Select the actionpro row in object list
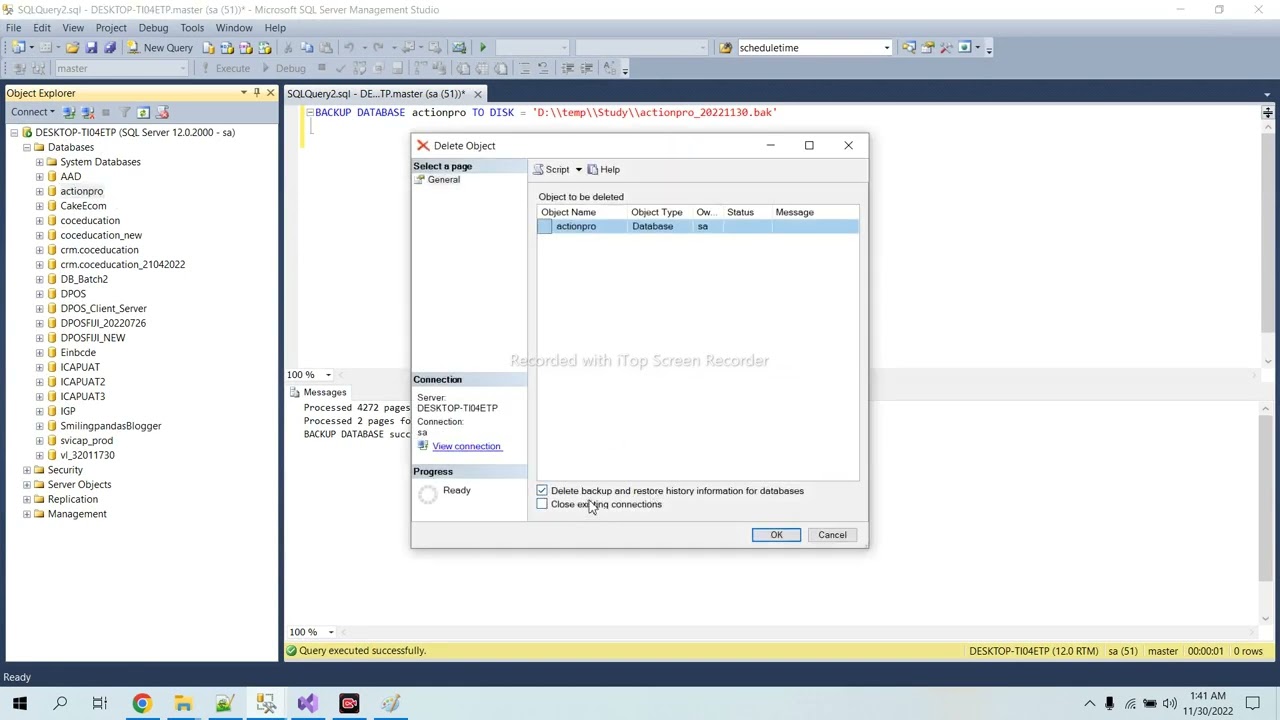The width and height of the screenshot is (1280, 720). (x=697, y=227)
